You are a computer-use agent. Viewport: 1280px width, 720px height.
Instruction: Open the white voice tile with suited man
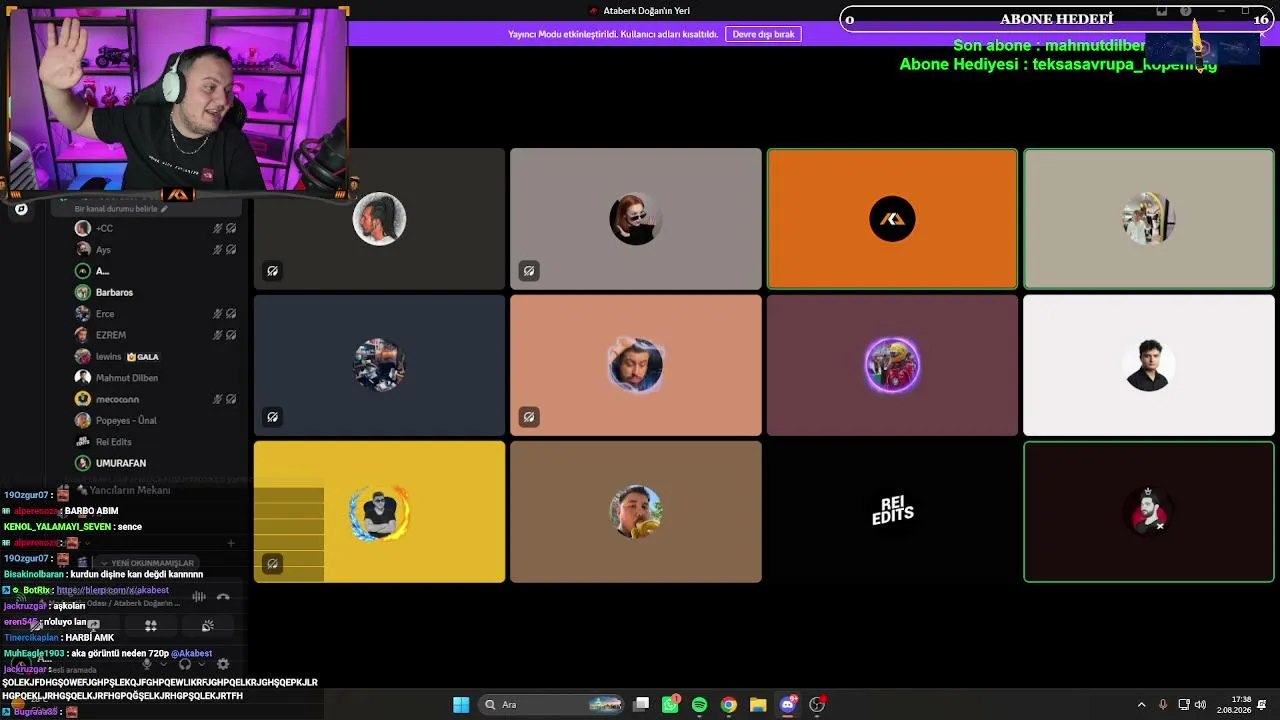click(x=1148, y=365)
